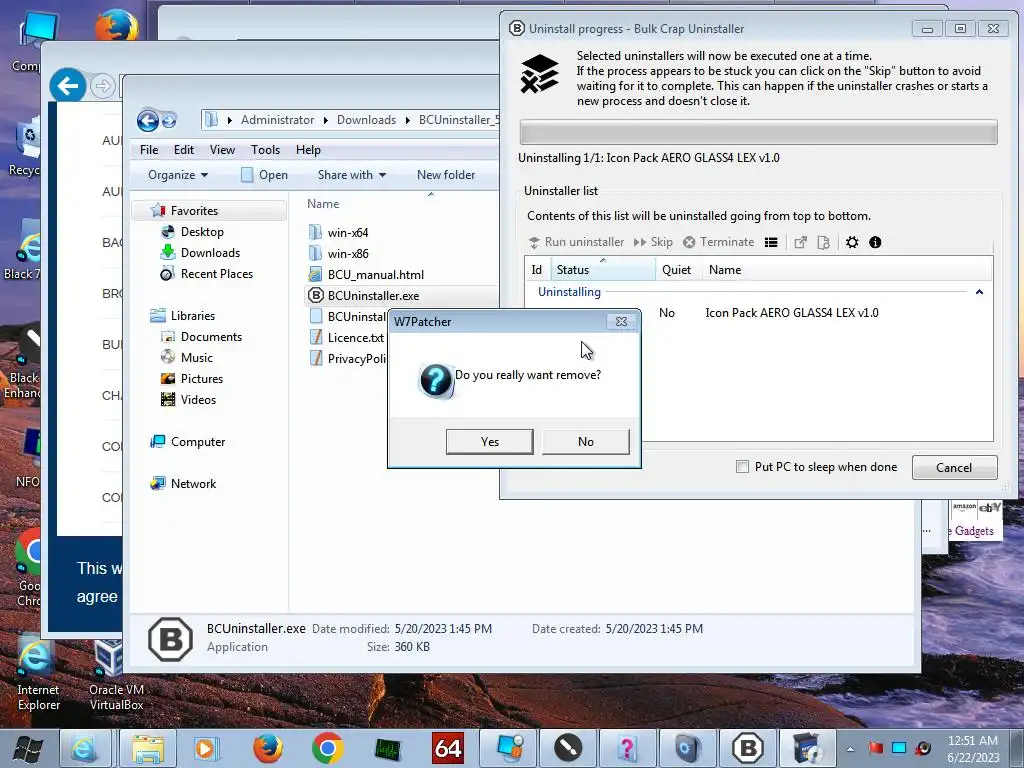Select BCUninstaller.exe file
The height and width of the screenshot is (768, 1024).
click(373, 295)
